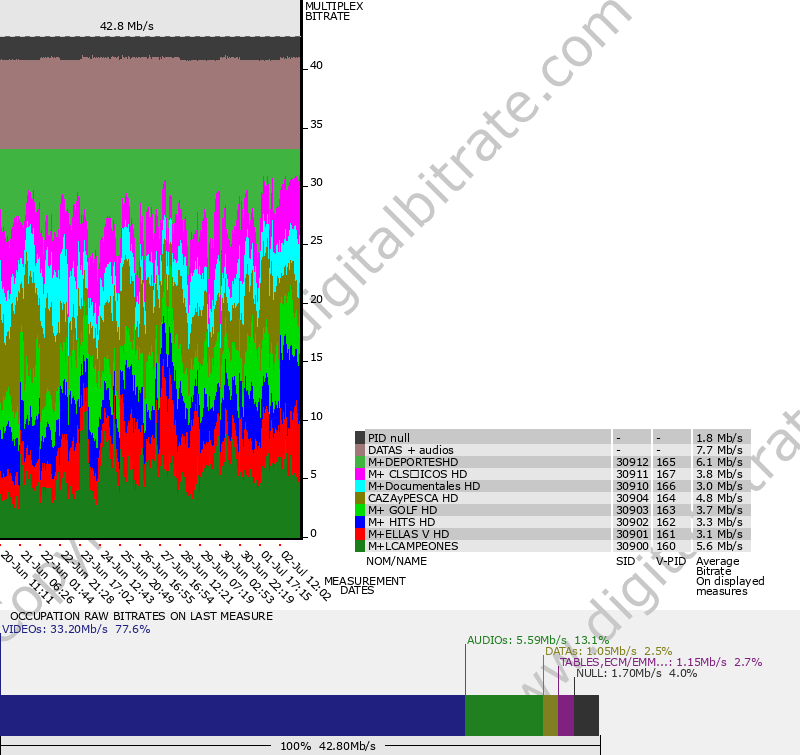Click the 7.7 Mb/s average bitrate value
This screenshot has width=800, height=755.
719,450
